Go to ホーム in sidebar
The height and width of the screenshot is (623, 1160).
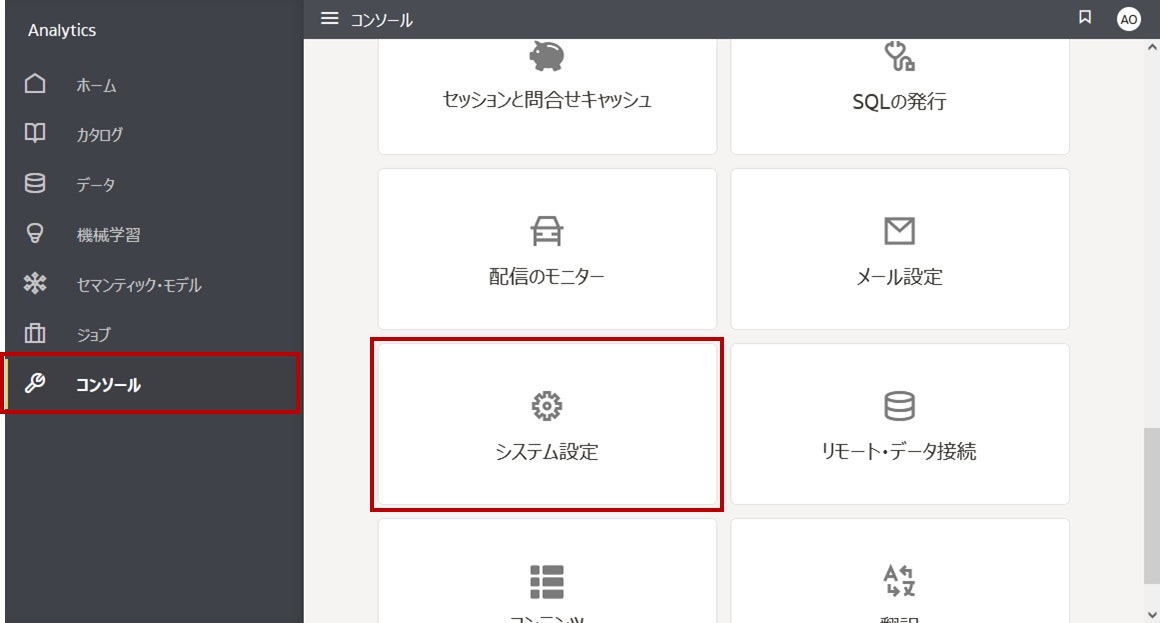click(96, 86)
